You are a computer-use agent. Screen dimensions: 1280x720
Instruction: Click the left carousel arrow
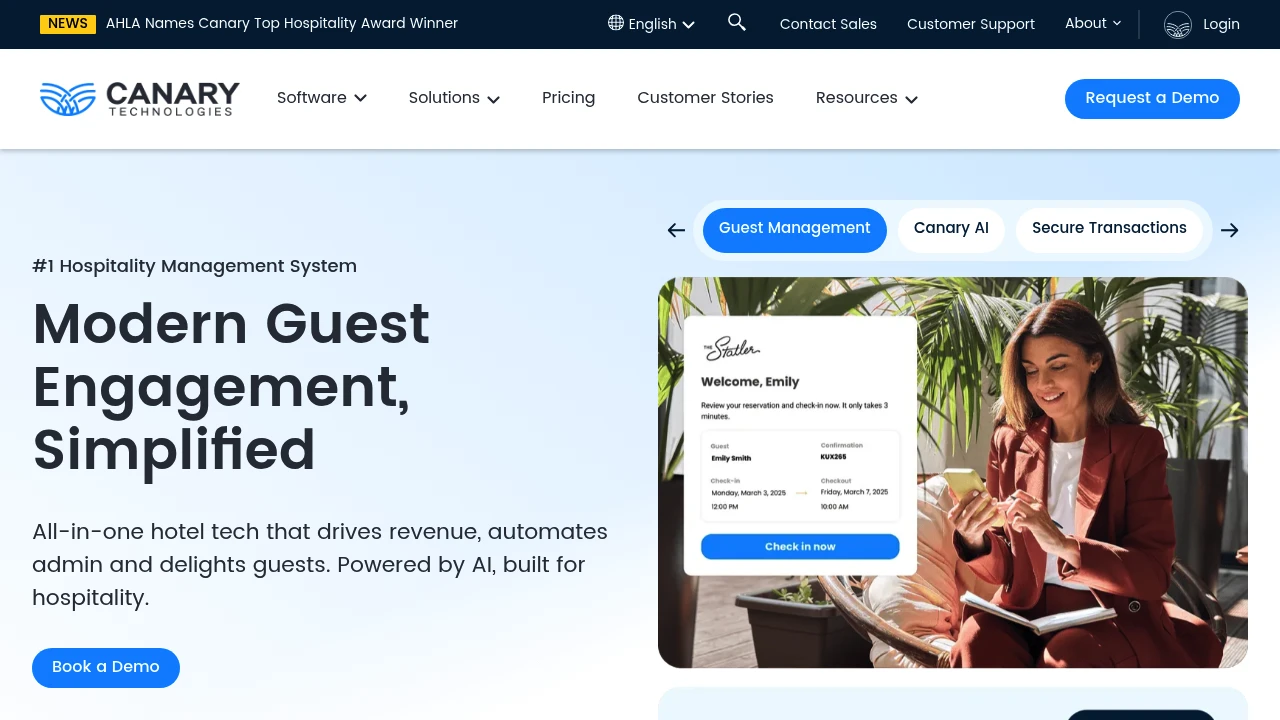click(676, 230)
